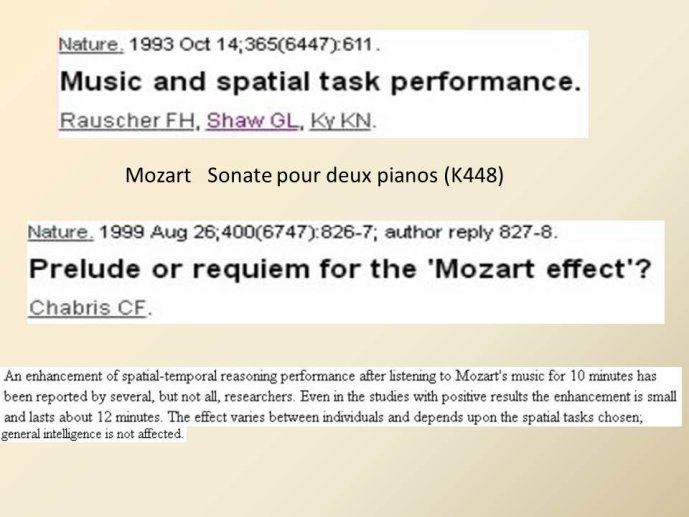The height and width of the screenshot is (517, 689).
Task: Click the word Mozart in slide caption
Action: 158,175
